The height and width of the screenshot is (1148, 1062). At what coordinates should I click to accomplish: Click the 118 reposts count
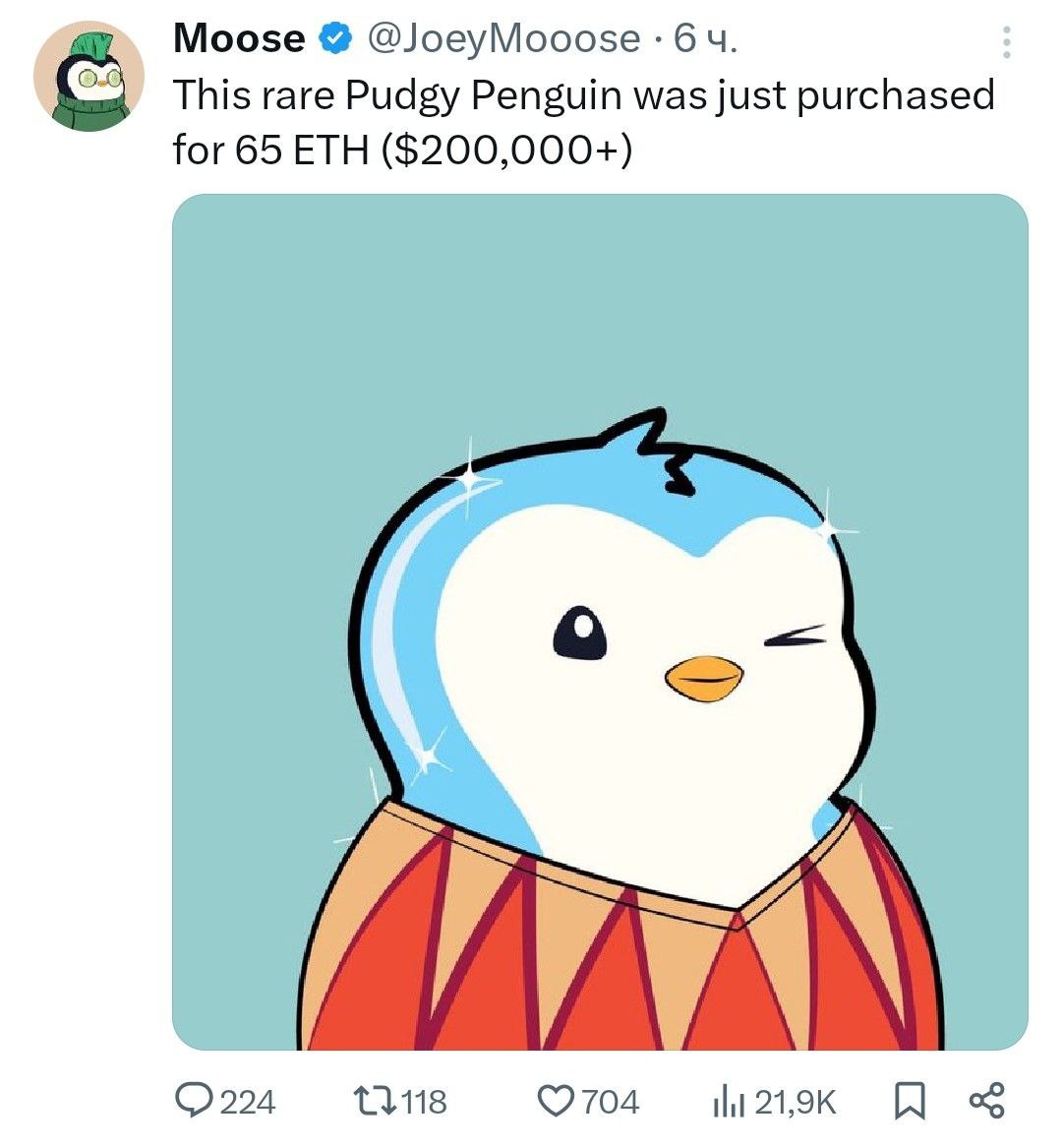[425, 1102]
